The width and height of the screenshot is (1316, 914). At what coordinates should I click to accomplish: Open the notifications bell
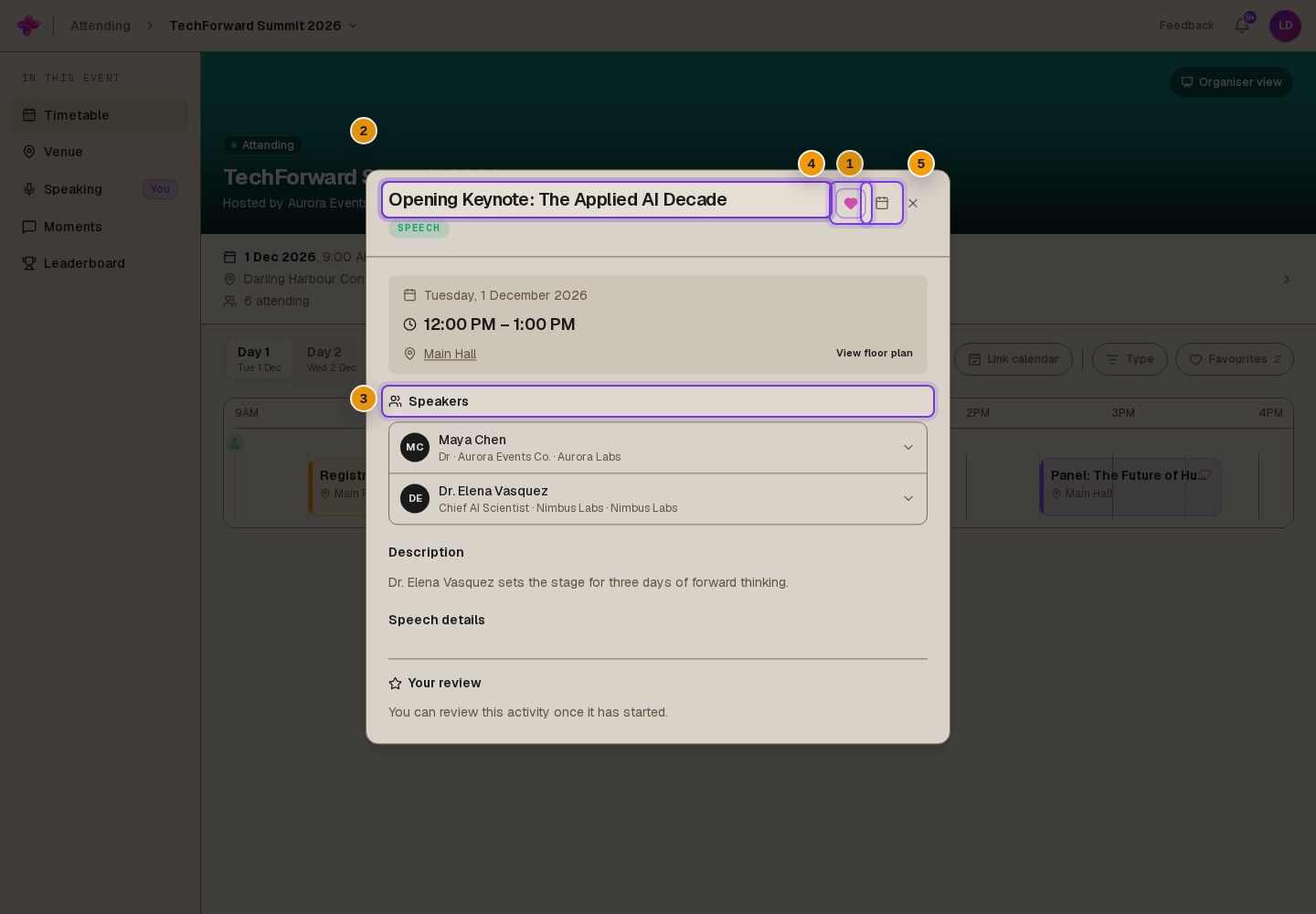point(1242,26)
